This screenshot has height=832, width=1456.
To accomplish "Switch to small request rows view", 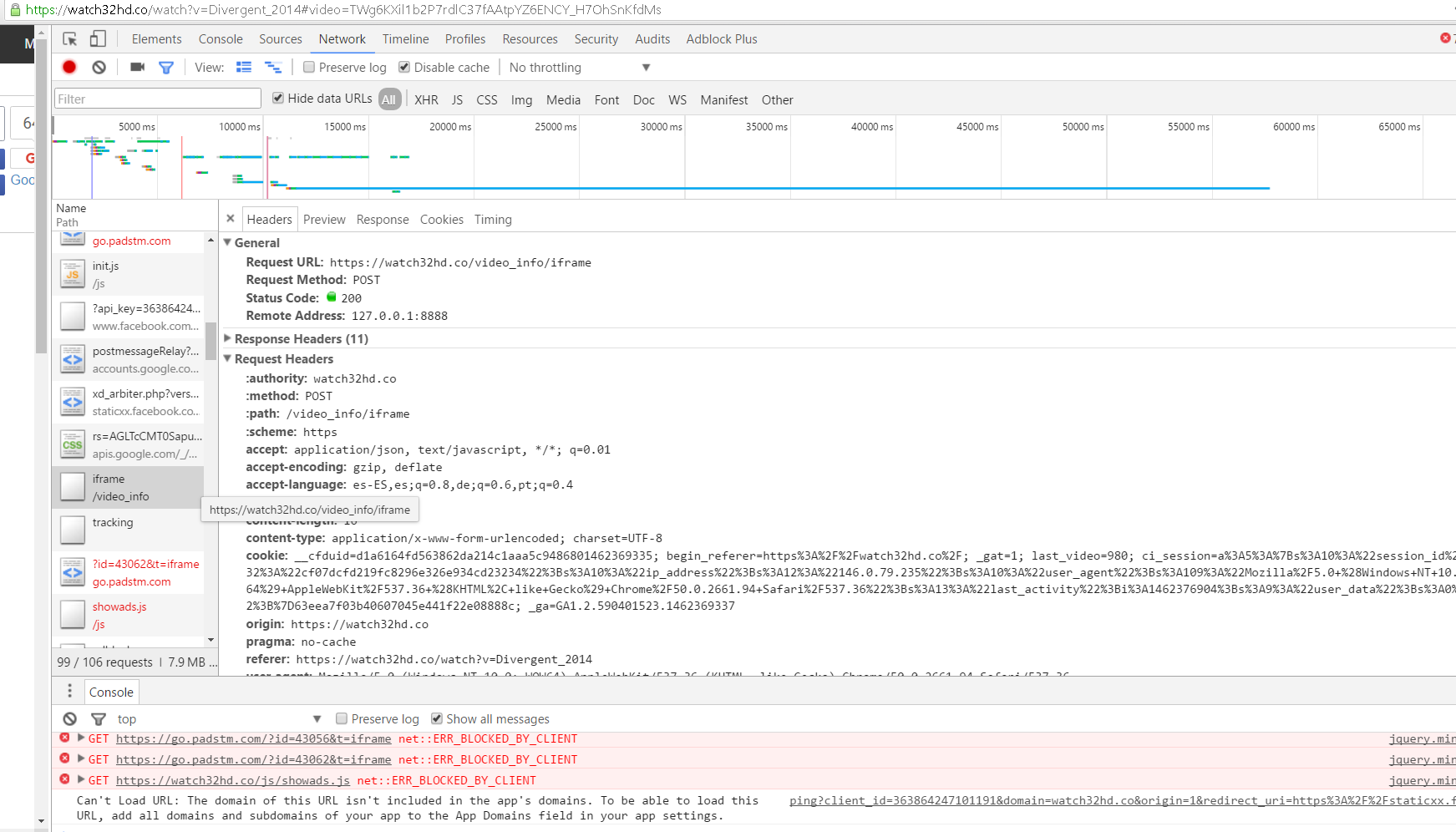I will tap(273, 68).
